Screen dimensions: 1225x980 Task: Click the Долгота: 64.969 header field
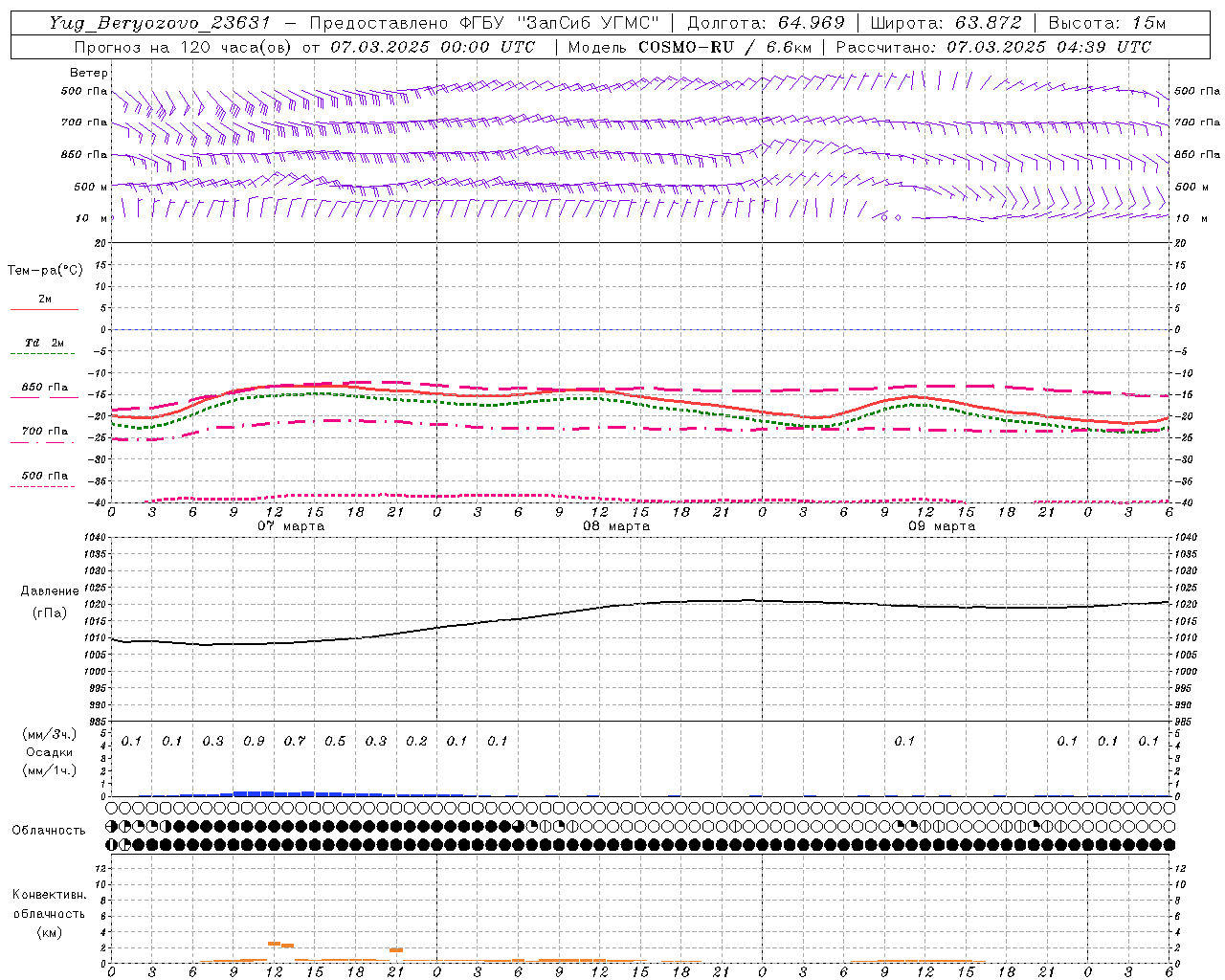(766, 23)
